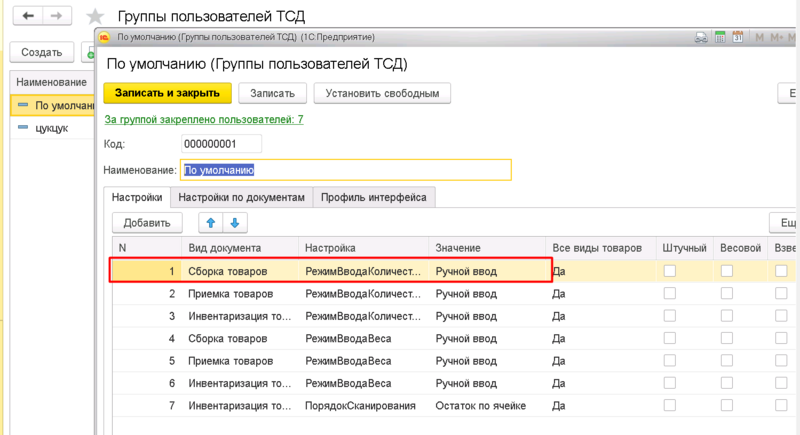Open the Профиль интерфейса tab
Screen dimensions: 800x435
(374, 197)
